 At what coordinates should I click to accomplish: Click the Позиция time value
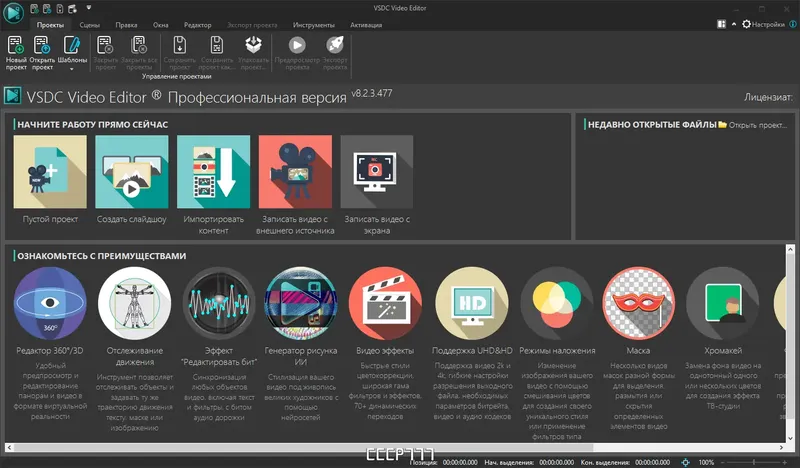point(460,462)
